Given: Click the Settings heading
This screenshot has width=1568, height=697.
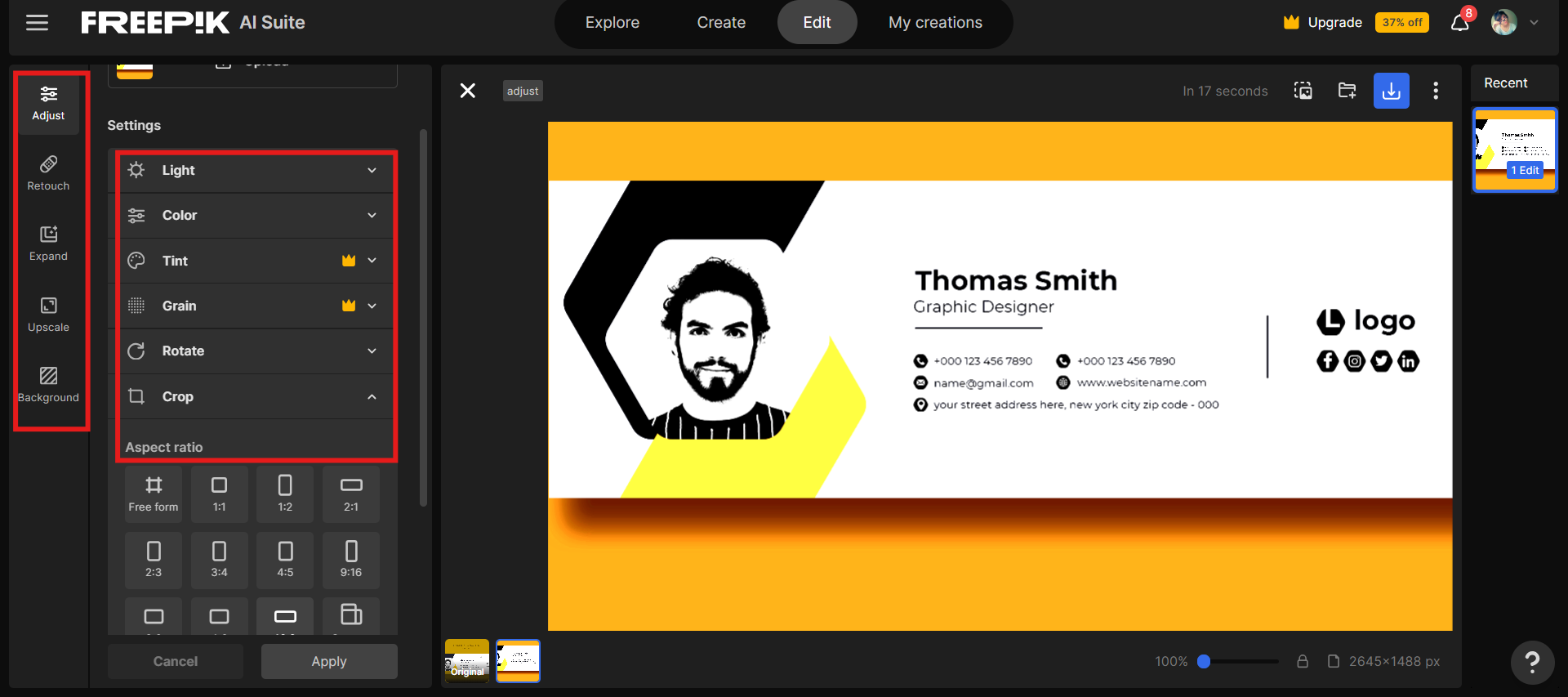Looking at the screenshot, I should coord(134,125).
